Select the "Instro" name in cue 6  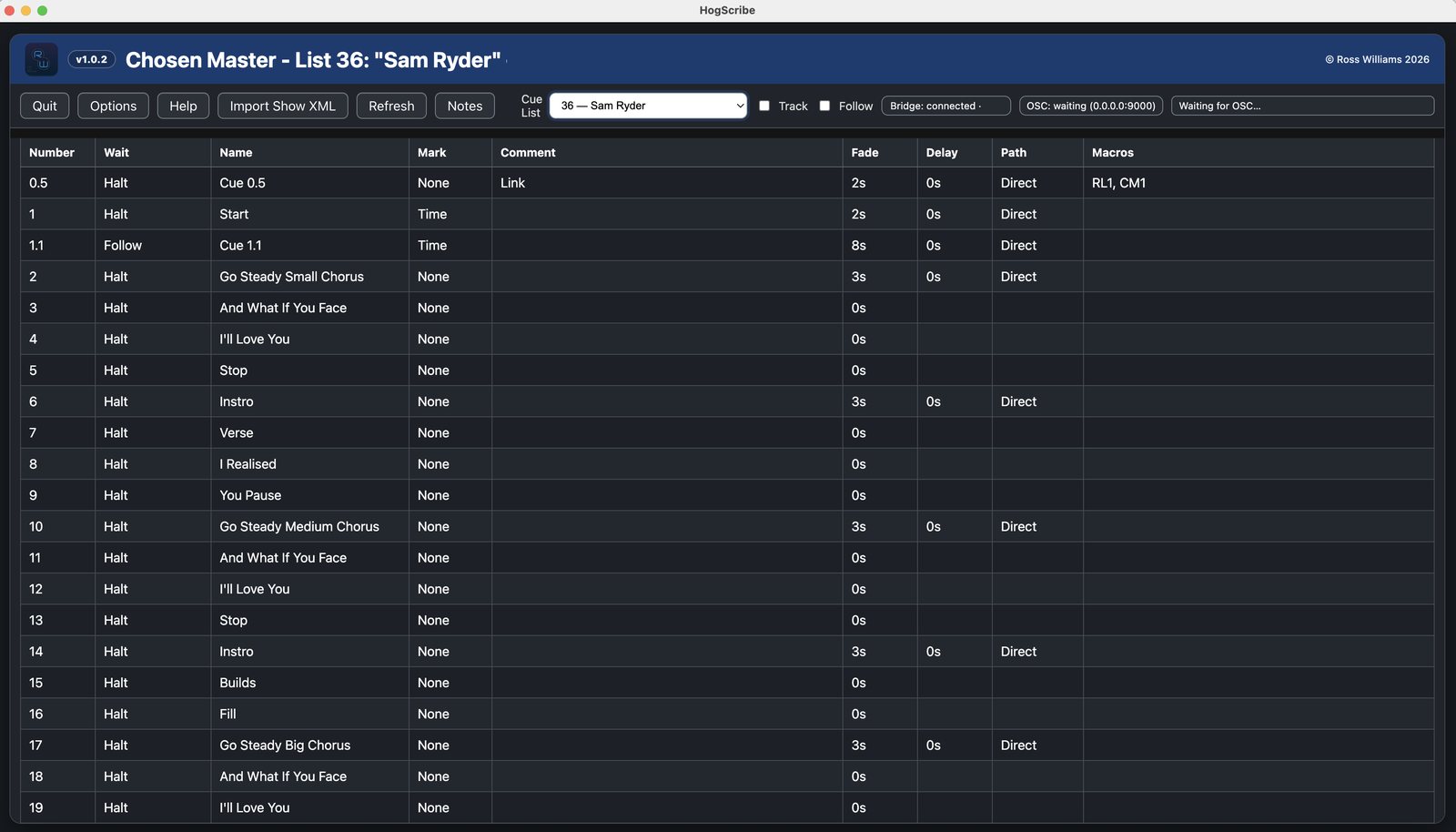click(237, 401)
